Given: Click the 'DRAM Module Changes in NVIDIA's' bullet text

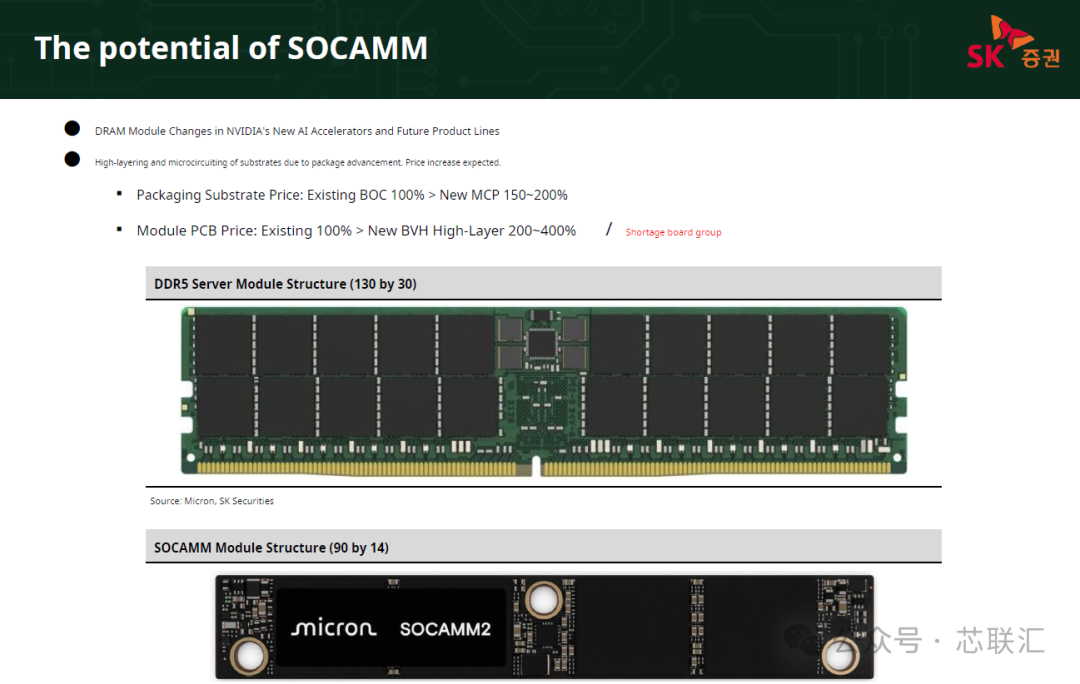Looking at the screenshot, I should (297, 131).
